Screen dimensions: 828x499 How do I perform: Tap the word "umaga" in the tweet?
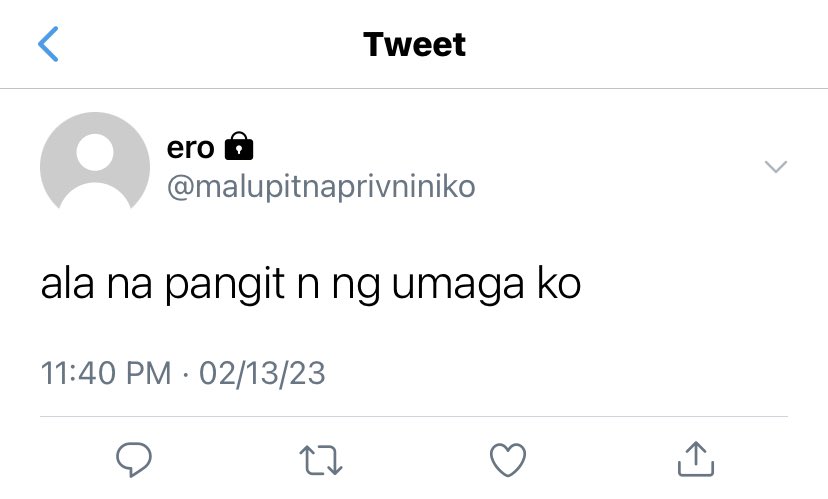458,286
